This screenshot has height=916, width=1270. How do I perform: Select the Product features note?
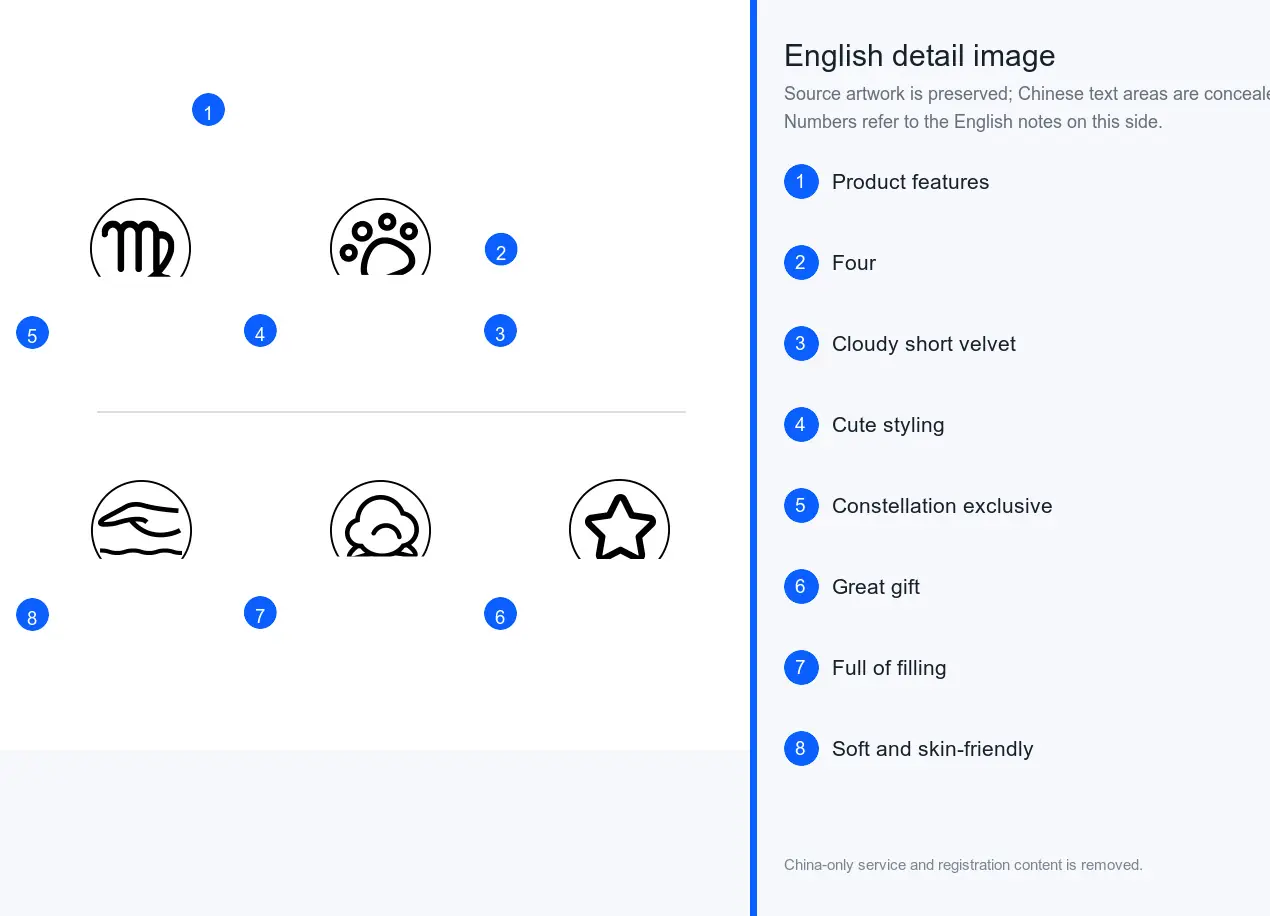click(x=910, y=182)
